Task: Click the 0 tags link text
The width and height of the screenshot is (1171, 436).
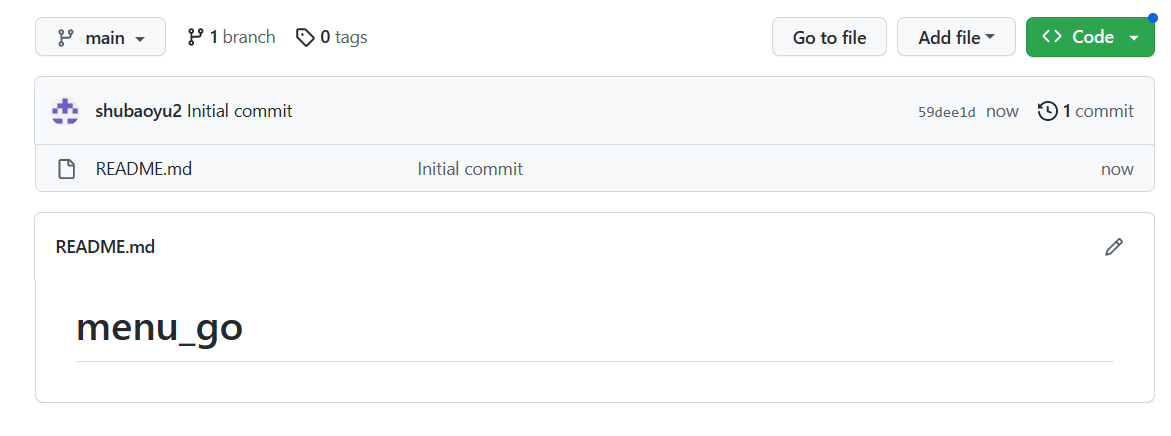Action: tap(343, 37)
